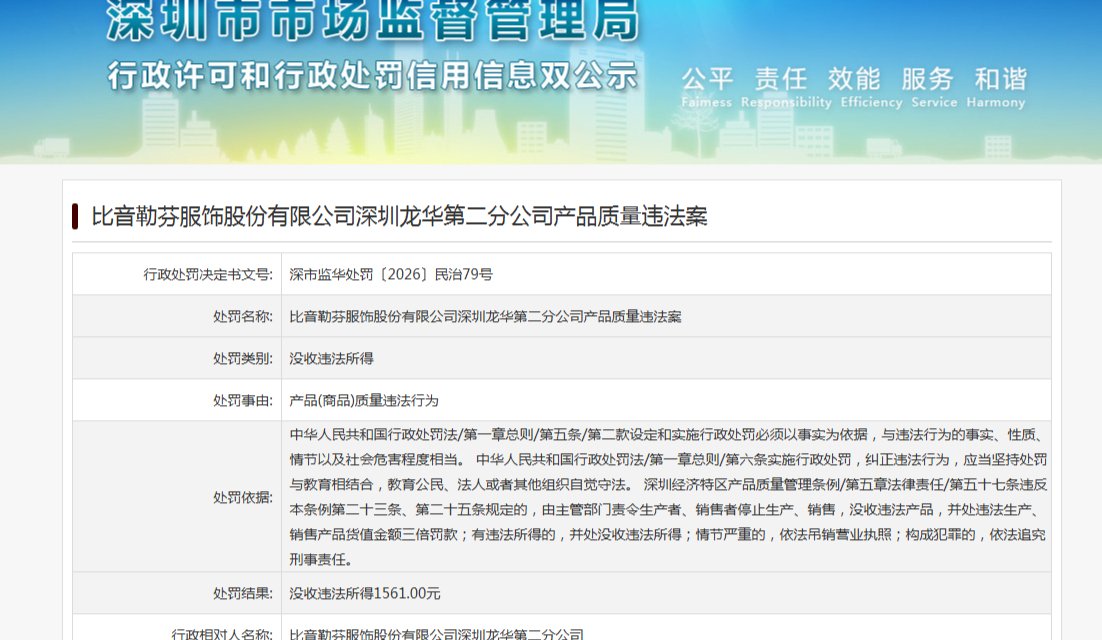The image size is (1102, 640).
Task: Click the 和谐 Harmony slogan text
Action: tap(996, 87)
